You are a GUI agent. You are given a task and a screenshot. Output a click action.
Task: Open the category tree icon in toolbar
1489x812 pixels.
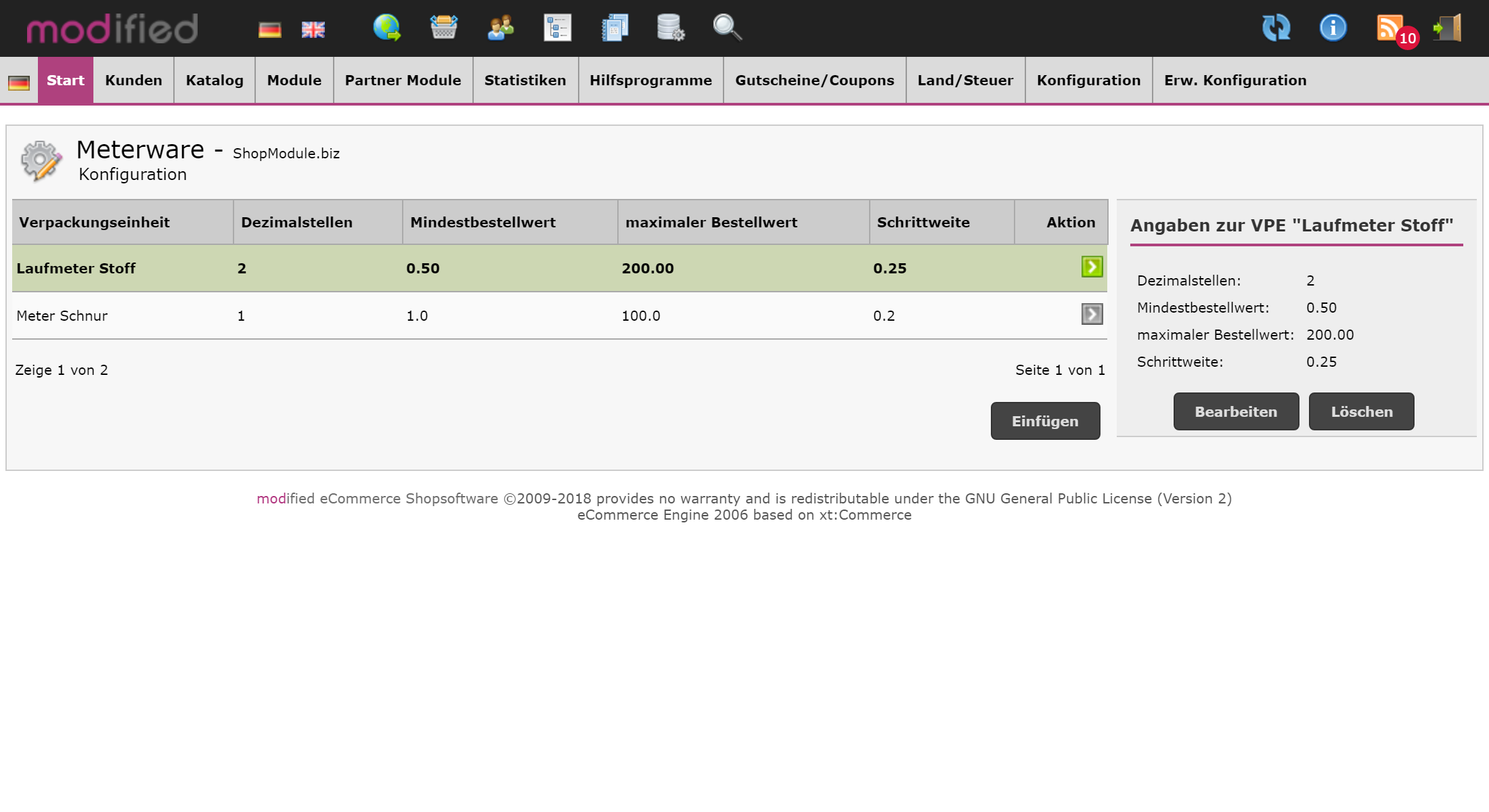[x=558, y=28]
